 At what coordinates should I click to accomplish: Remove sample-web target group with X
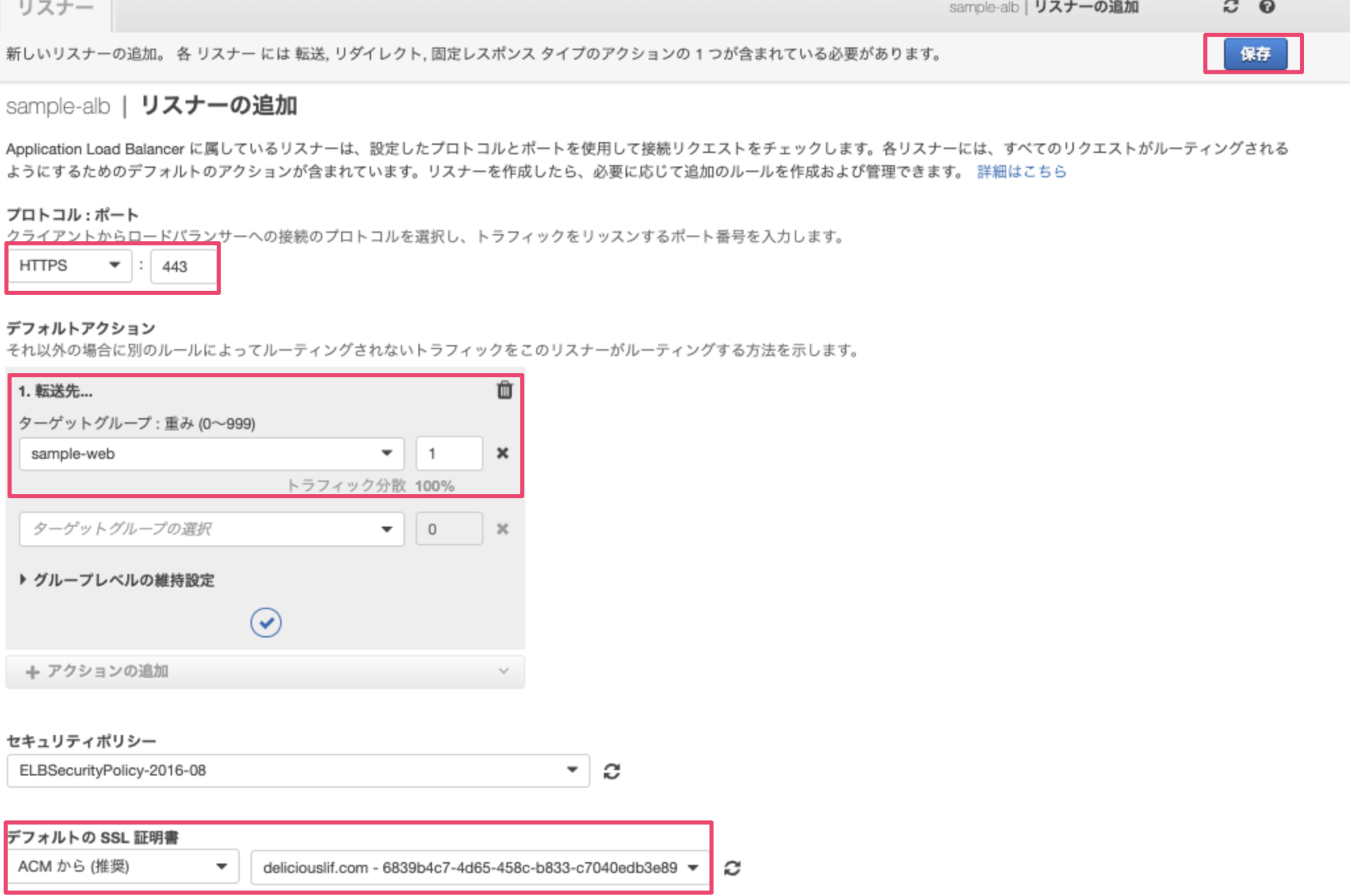(x=502, y=453)
